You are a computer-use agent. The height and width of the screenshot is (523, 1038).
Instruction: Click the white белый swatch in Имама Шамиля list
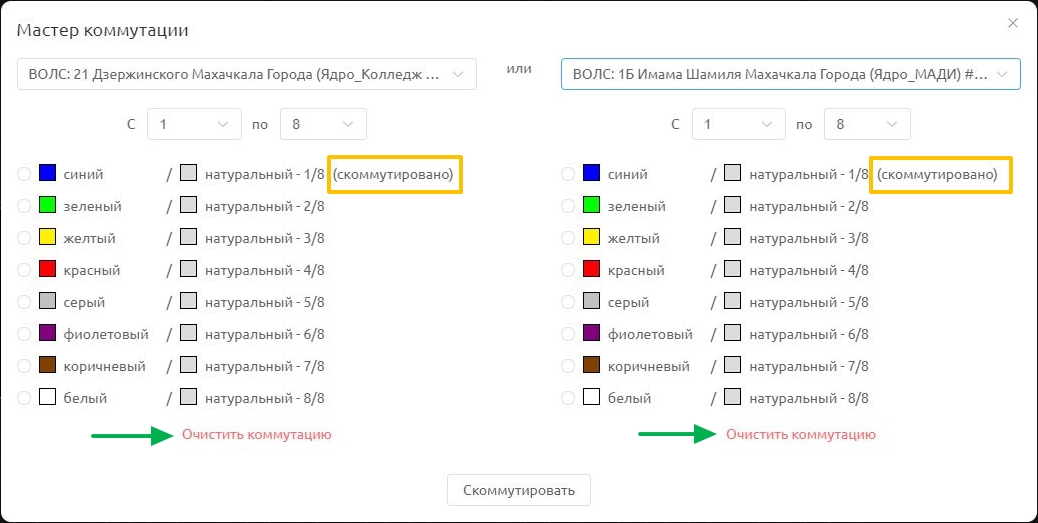[x=591, y=397]
